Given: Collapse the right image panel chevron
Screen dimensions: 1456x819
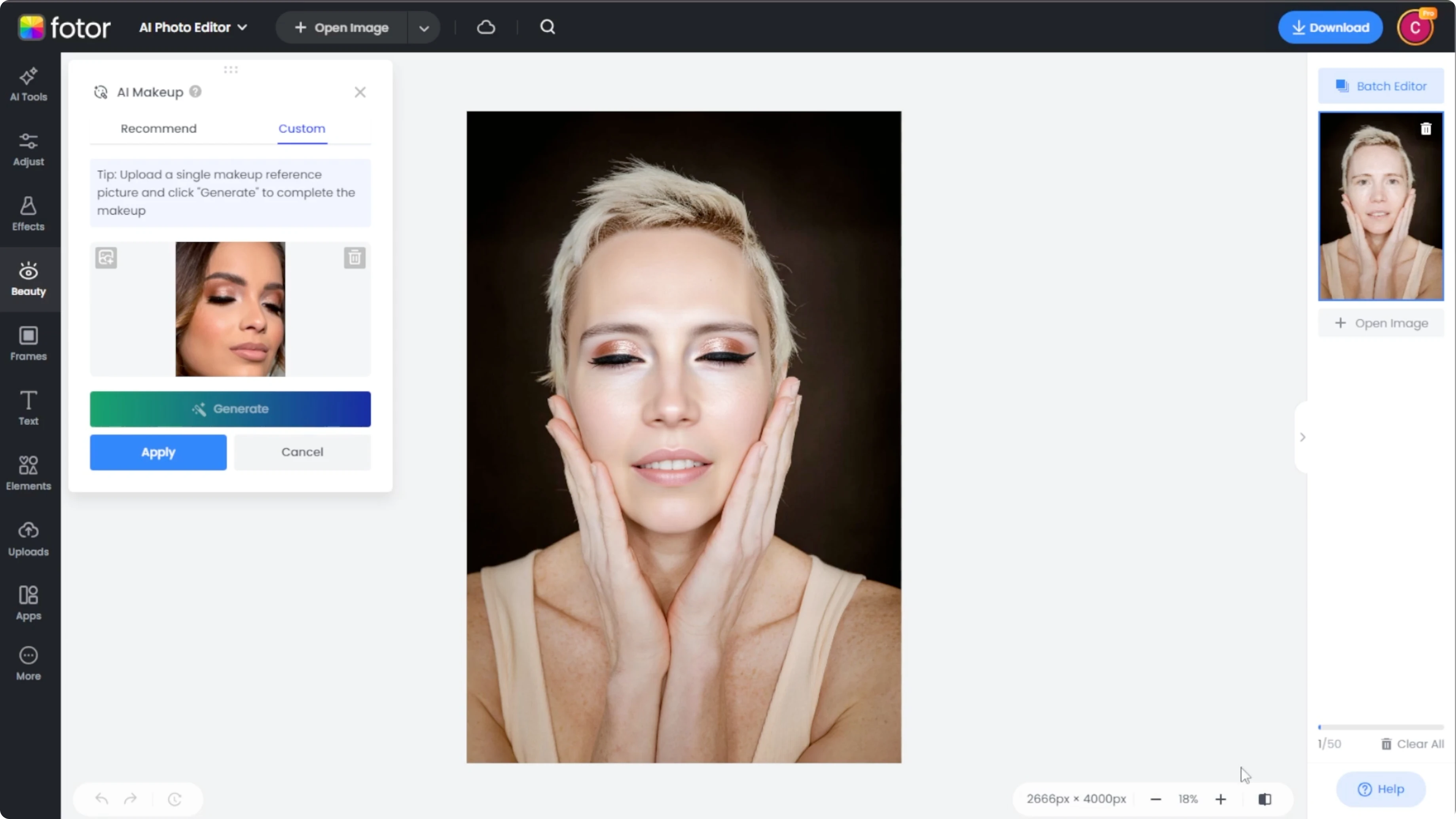Looking at the screenshot, I should 1302,437.
